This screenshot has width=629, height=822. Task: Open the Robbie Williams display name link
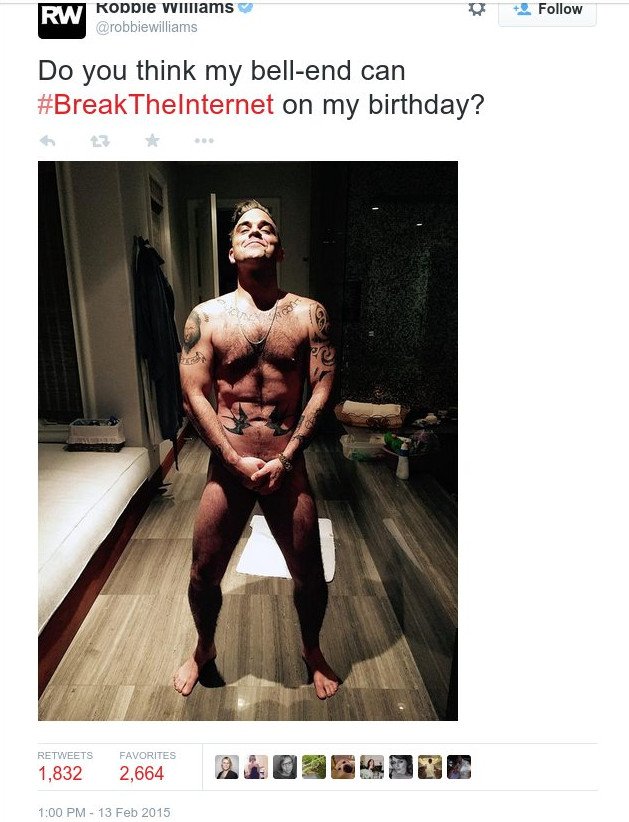[x=165, y=7]
